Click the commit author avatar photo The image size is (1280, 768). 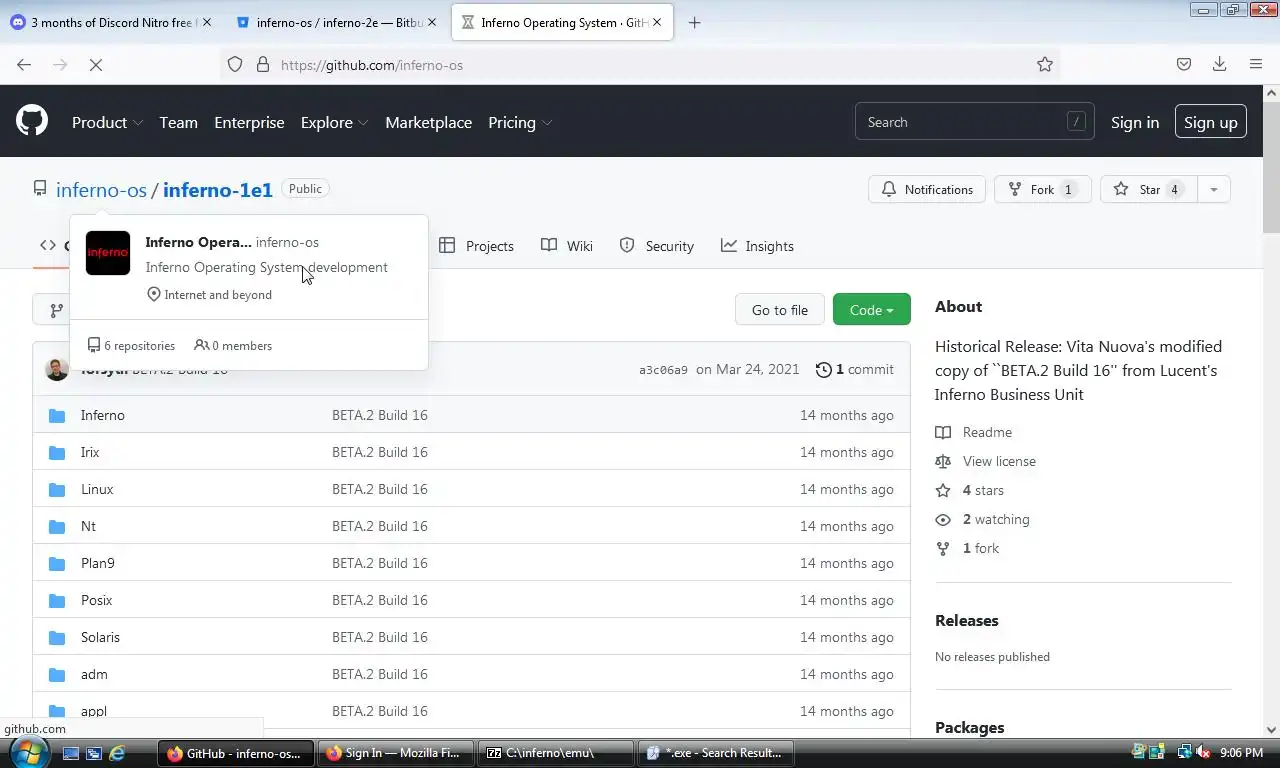pyautogui.click(x=57, y=369)
